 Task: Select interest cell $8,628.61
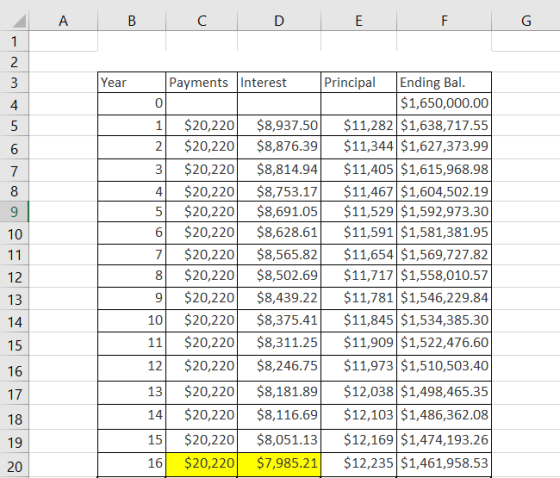279,233
